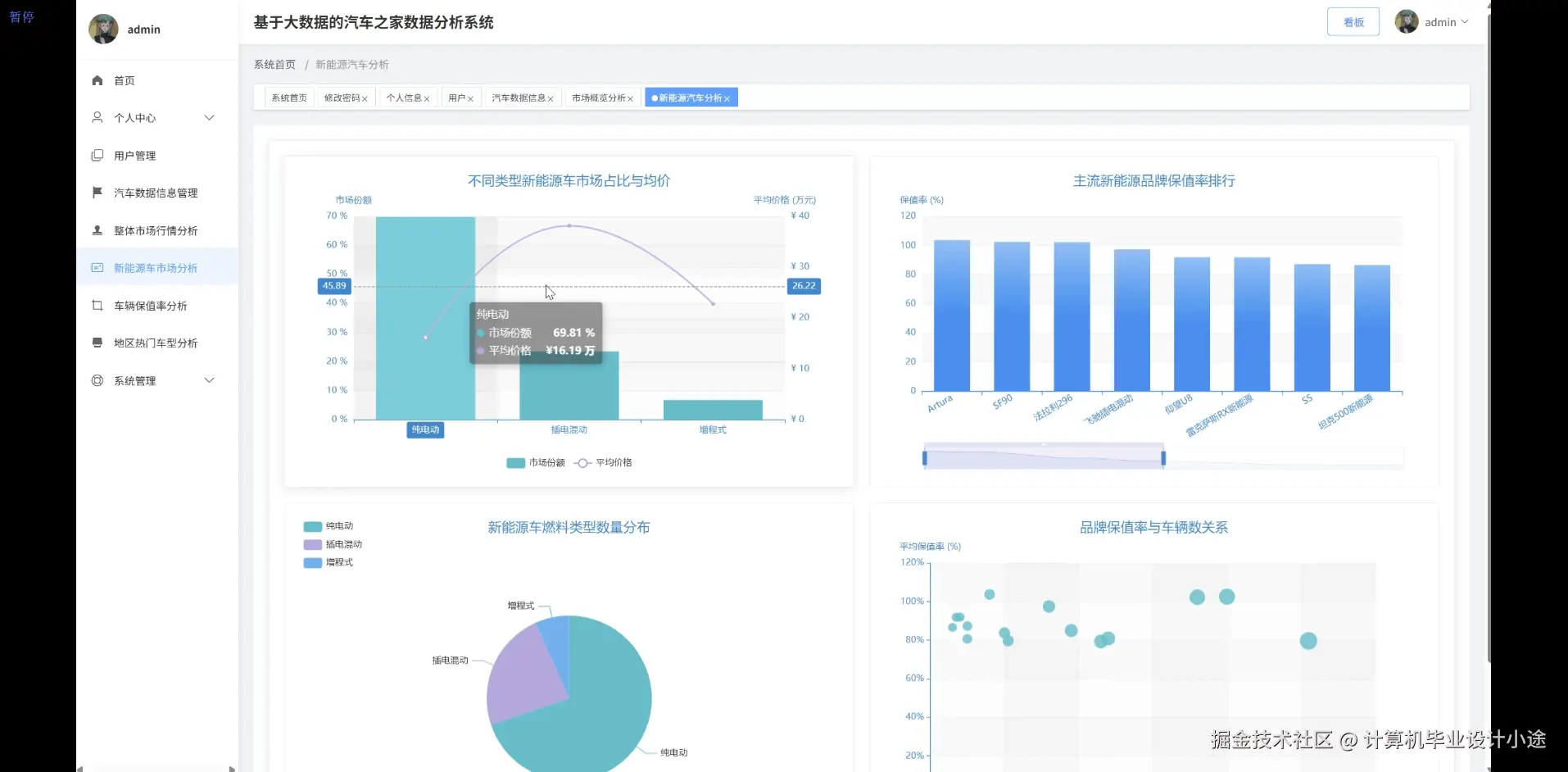Click the icon beside 新能源车市场分析
Screen dimensions: 1568x772
pyautogui.click(x=97, y=268)
